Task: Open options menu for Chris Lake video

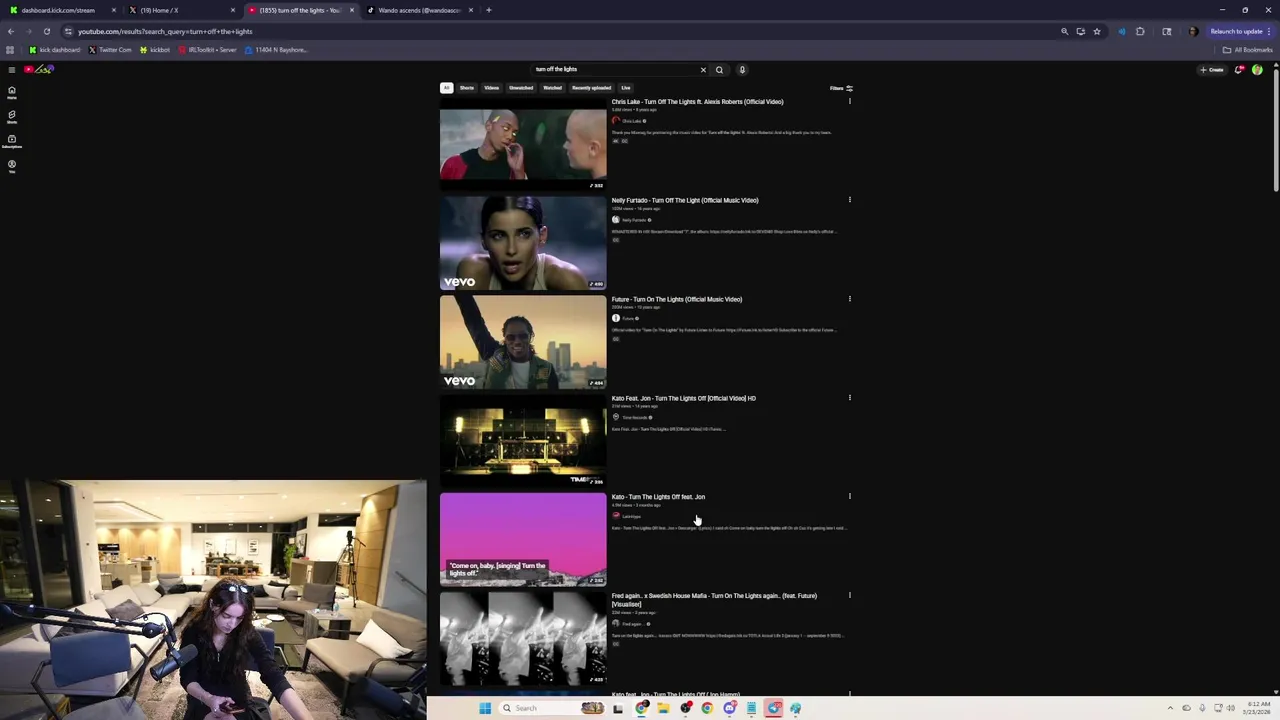Action: 850,101
